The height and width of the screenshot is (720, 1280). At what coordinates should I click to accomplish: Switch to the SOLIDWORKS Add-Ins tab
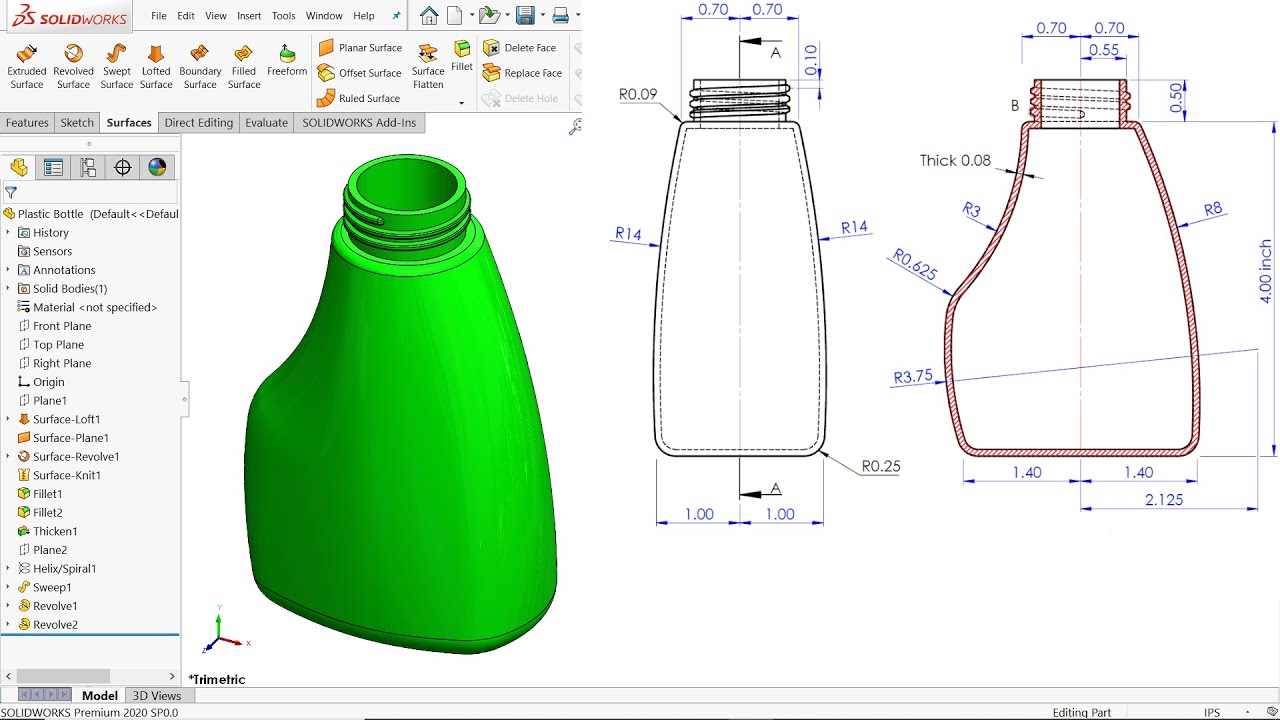tap(360, 123)
